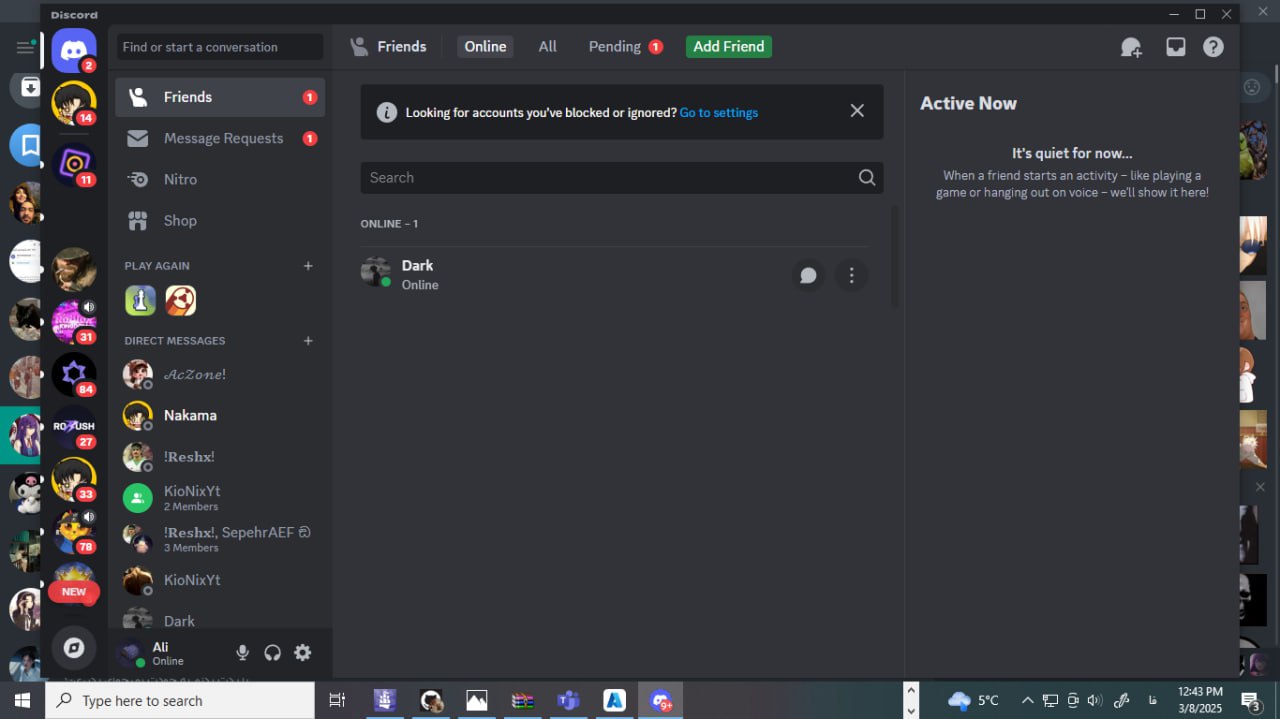1280x719 pixels.
Task: Open User Settings gear icon
Action: tap(302, 653)
